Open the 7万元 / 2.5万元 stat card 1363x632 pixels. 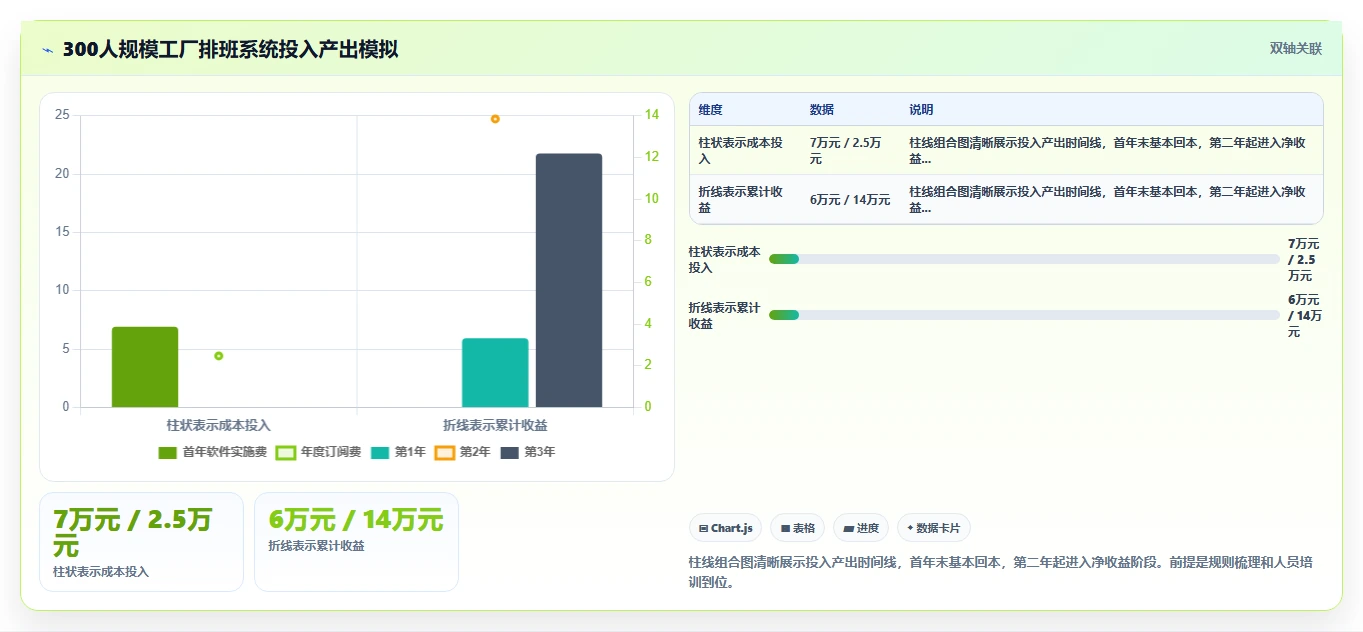[141, 542]
